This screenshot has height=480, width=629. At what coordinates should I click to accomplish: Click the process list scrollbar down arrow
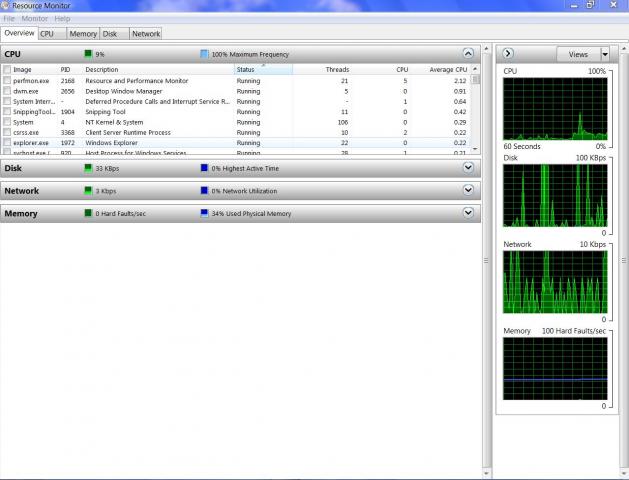(x=475, y=149)
